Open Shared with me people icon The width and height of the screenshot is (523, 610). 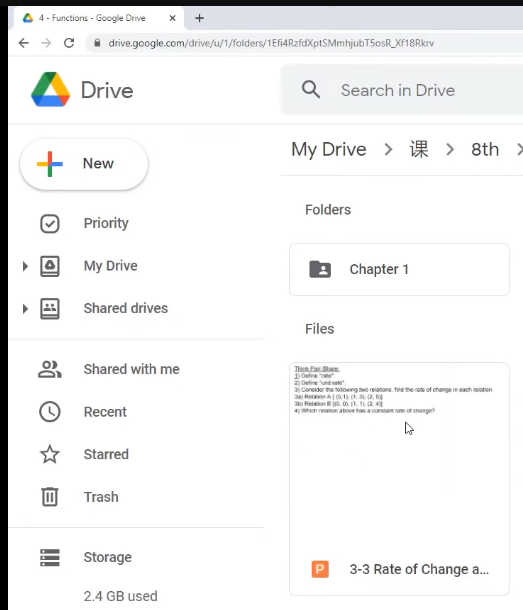tap(50, 369)
